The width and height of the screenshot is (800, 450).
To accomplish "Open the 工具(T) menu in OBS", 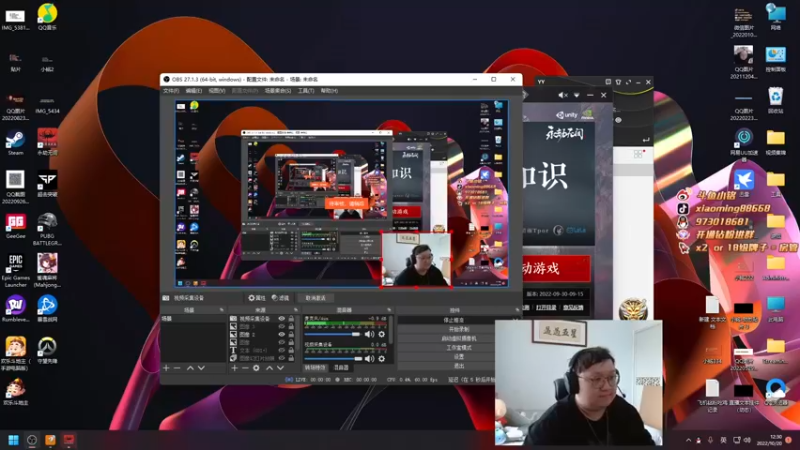I will pyautogui.click(x=306, y=91).
